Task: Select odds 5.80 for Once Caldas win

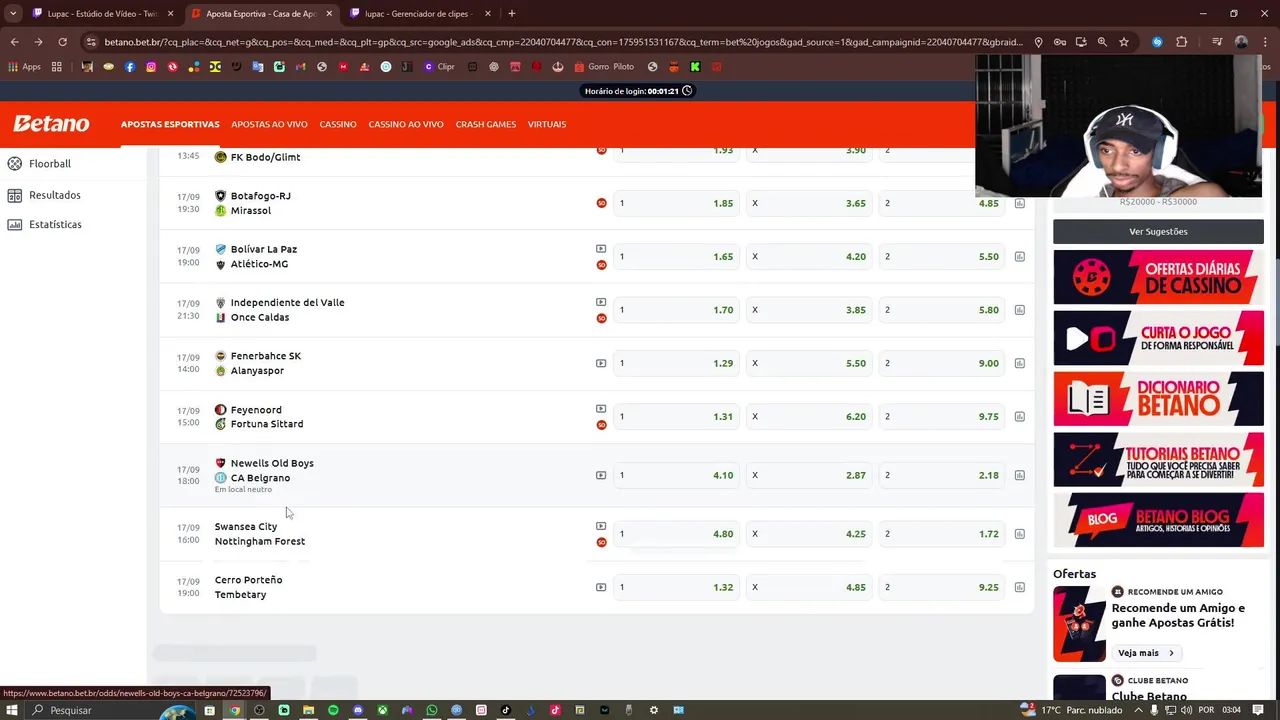Action: pos(942,310)
